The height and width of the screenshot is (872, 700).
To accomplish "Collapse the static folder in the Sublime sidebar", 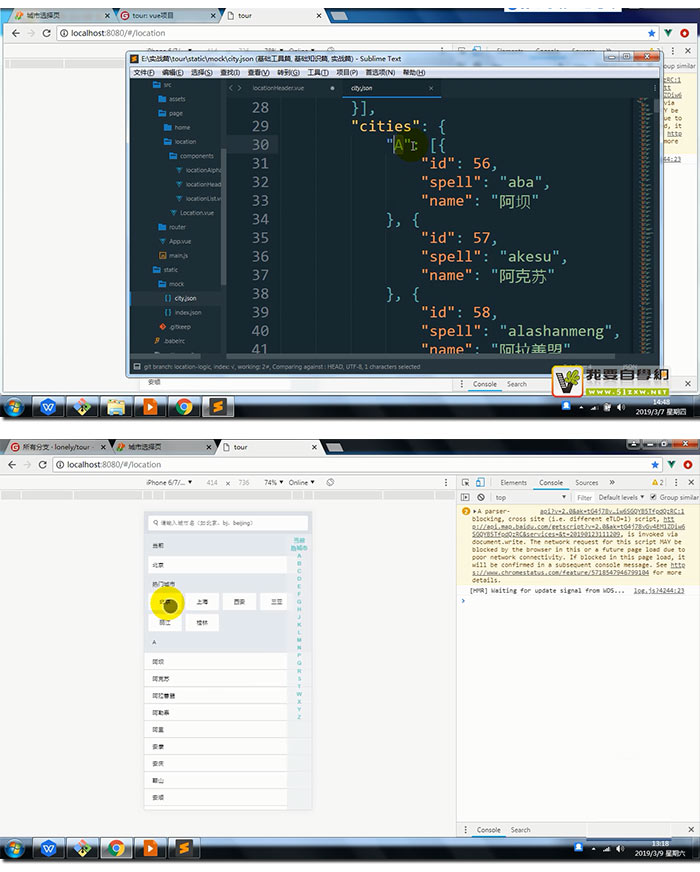I will [x=165, y=270].
